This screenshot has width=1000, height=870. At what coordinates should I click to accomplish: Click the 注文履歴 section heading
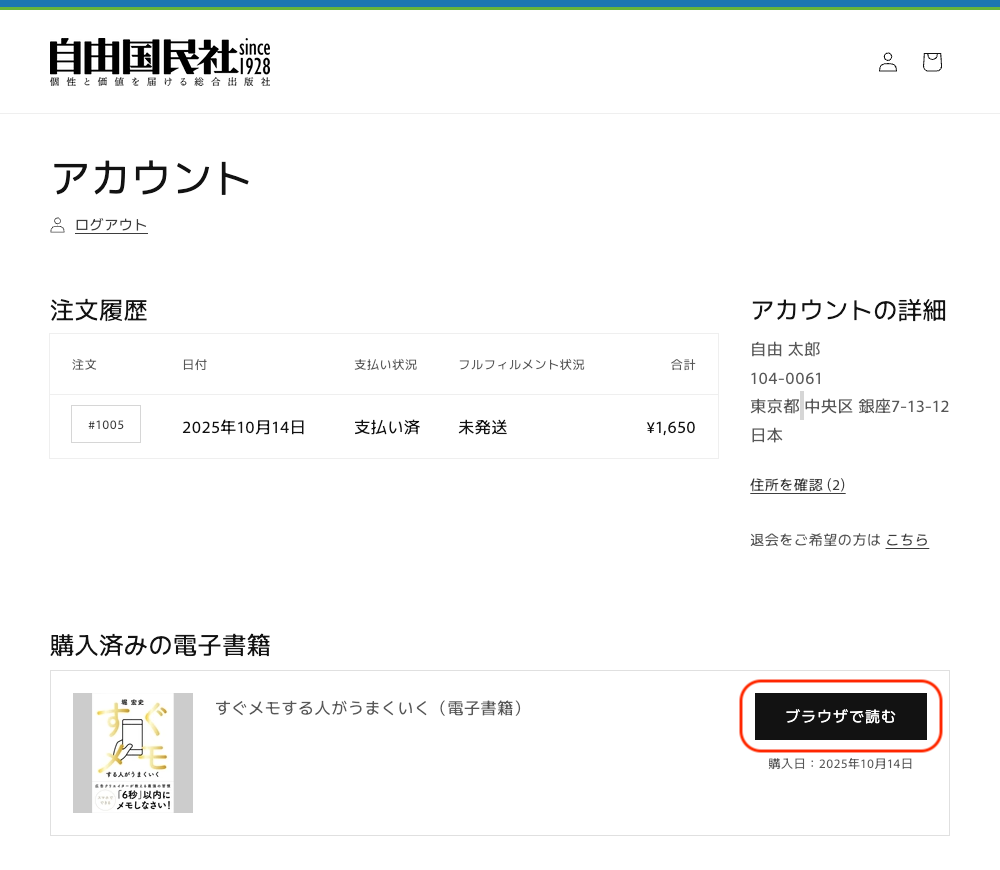pos(99,311)
